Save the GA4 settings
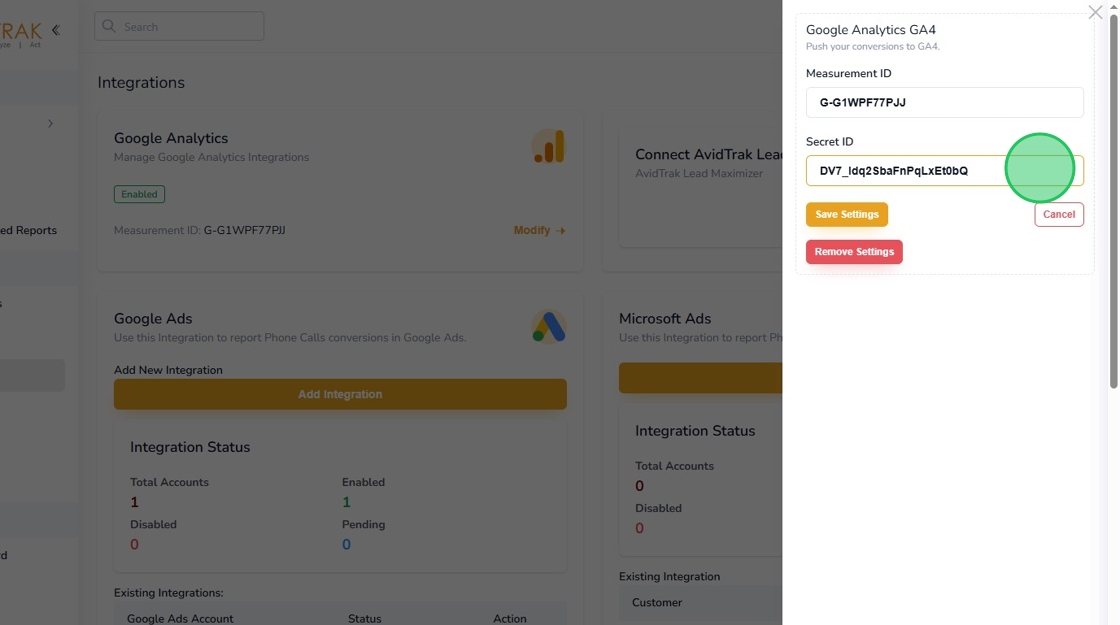Image resolution: width=1120 pixels, height=625 pixels. [x=846, y=214]
